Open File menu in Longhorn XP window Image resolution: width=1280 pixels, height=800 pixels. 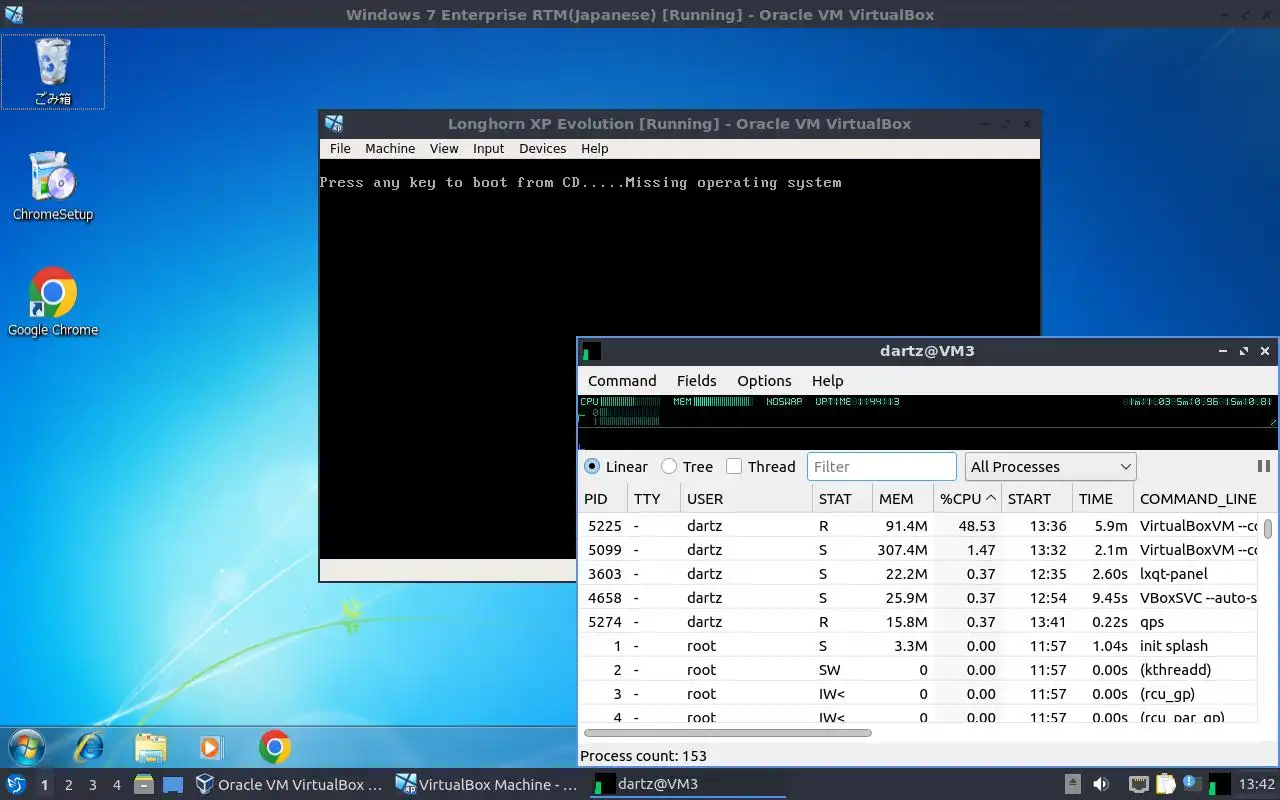coord(340,148)
